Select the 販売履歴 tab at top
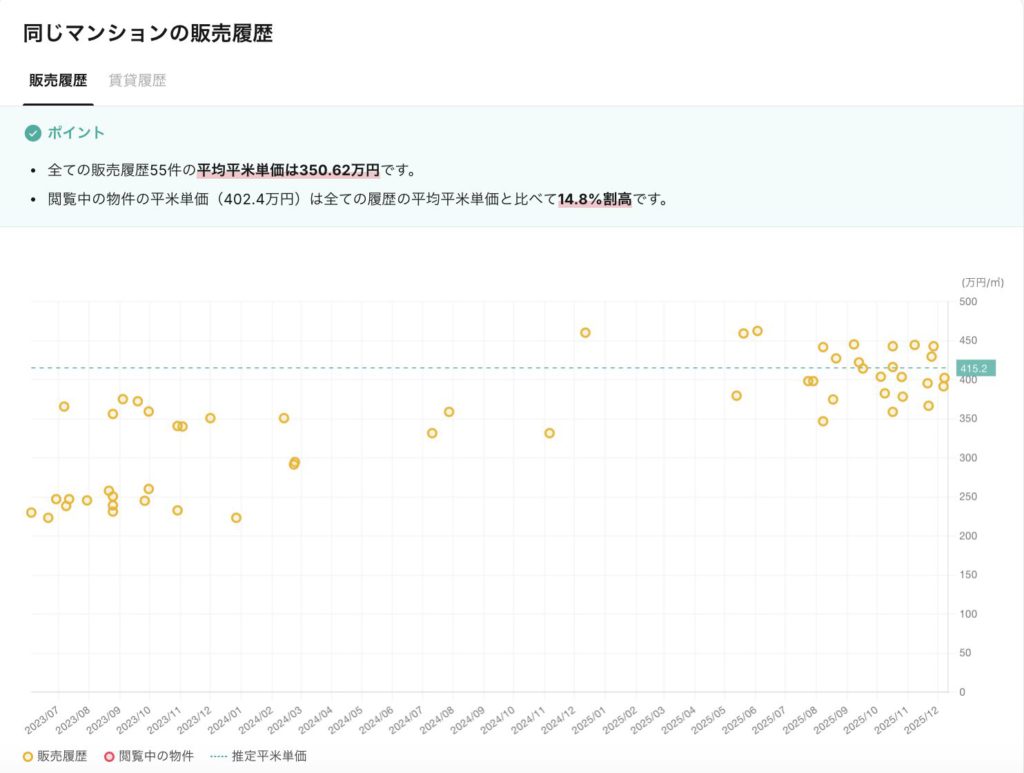 click(58, 81)
